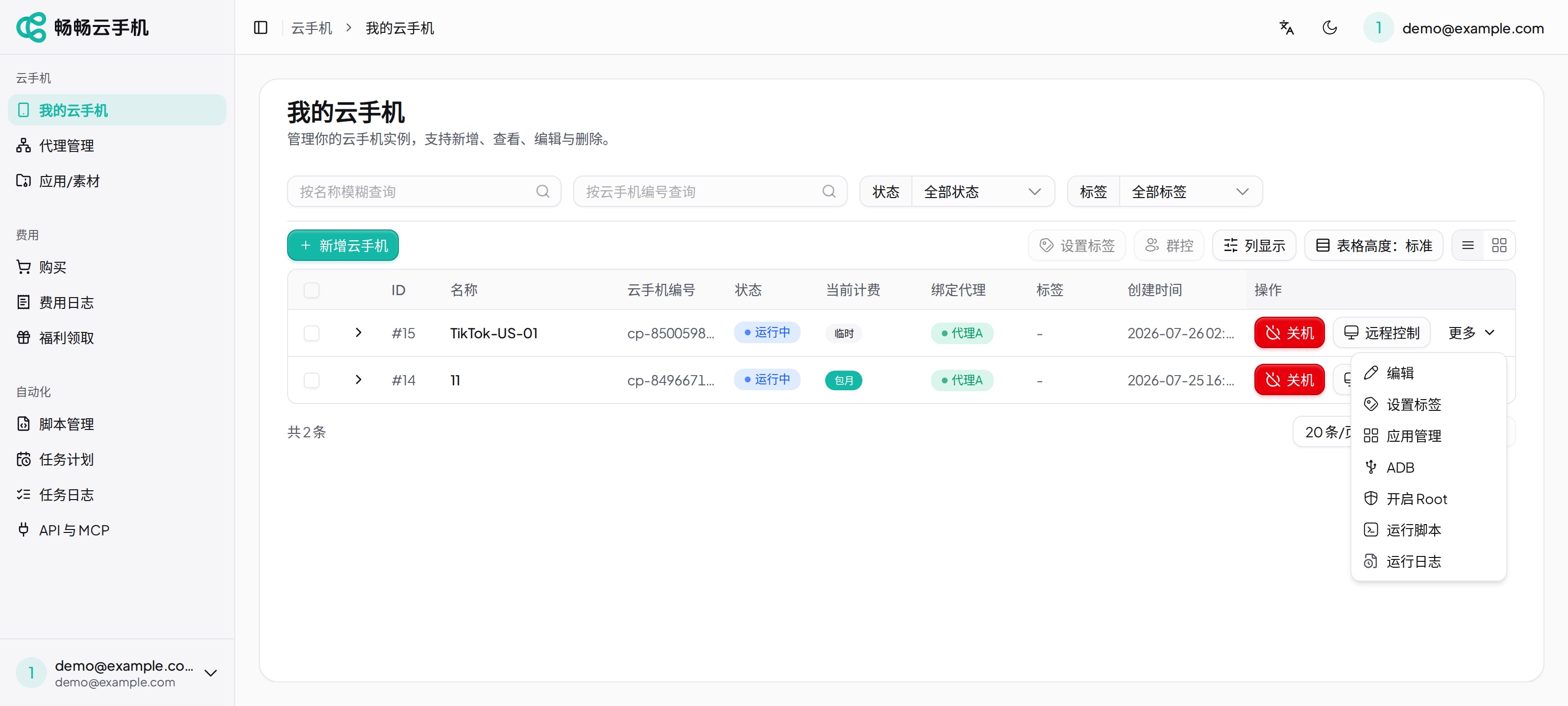Choose 设置标签 from the dropdown menu
Screen dimensions: 1568x706
click(1428, 404)
